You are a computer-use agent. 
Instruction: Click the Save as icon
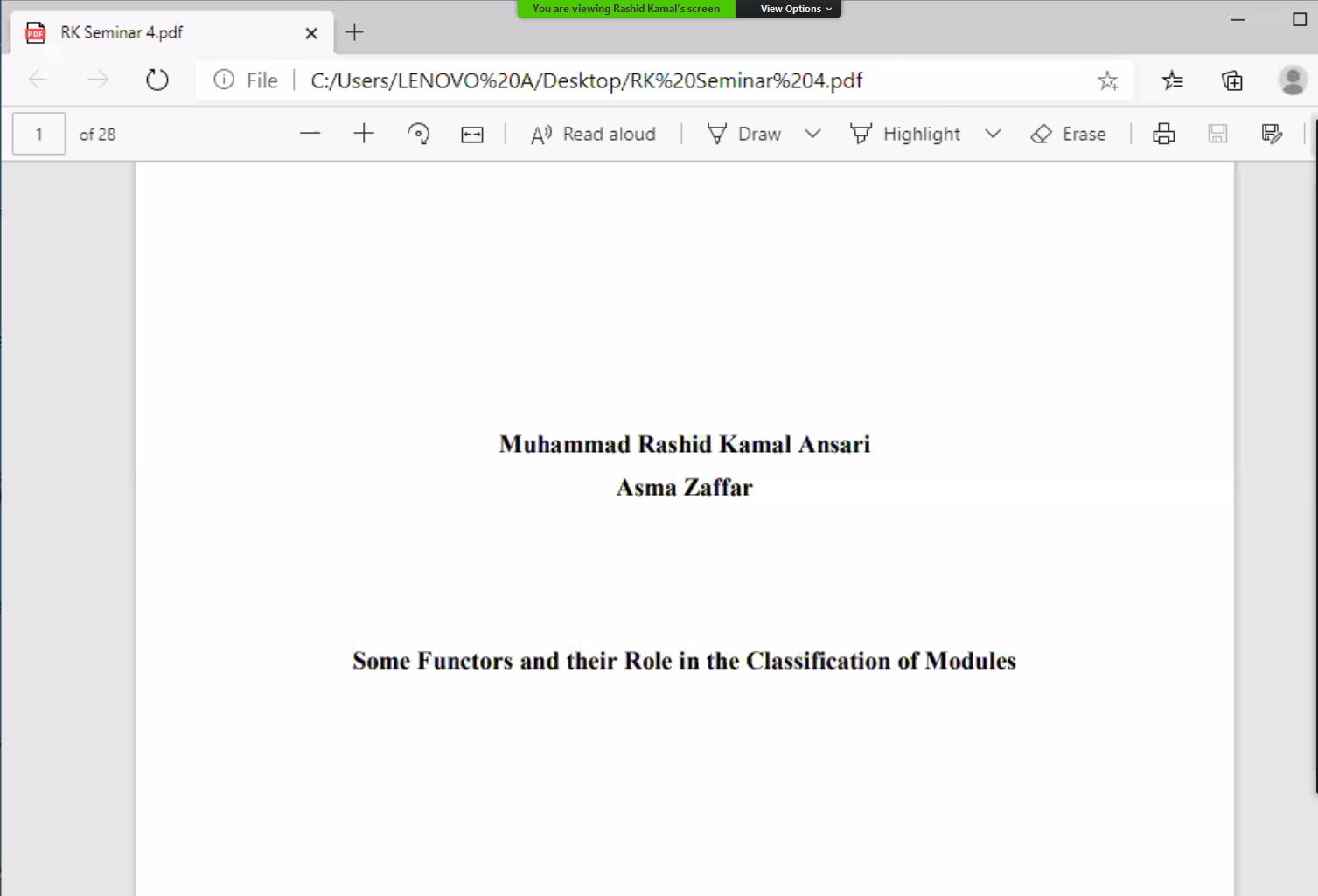point(1272,134)
